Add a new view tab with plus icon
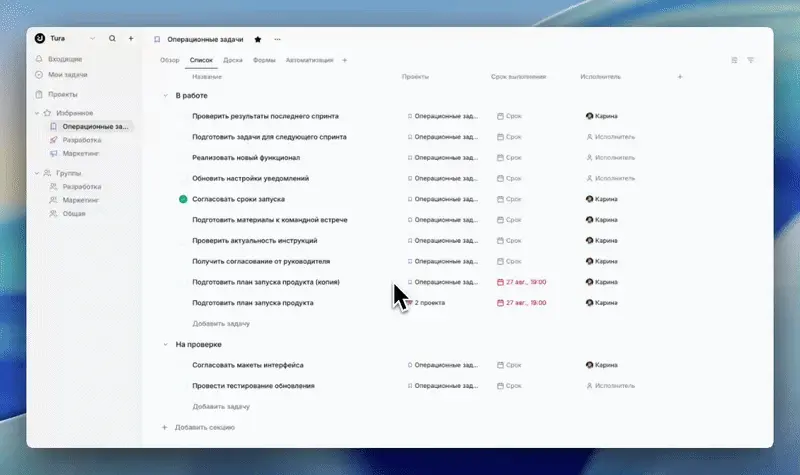800x475 pixels. [x=344, y=60]
